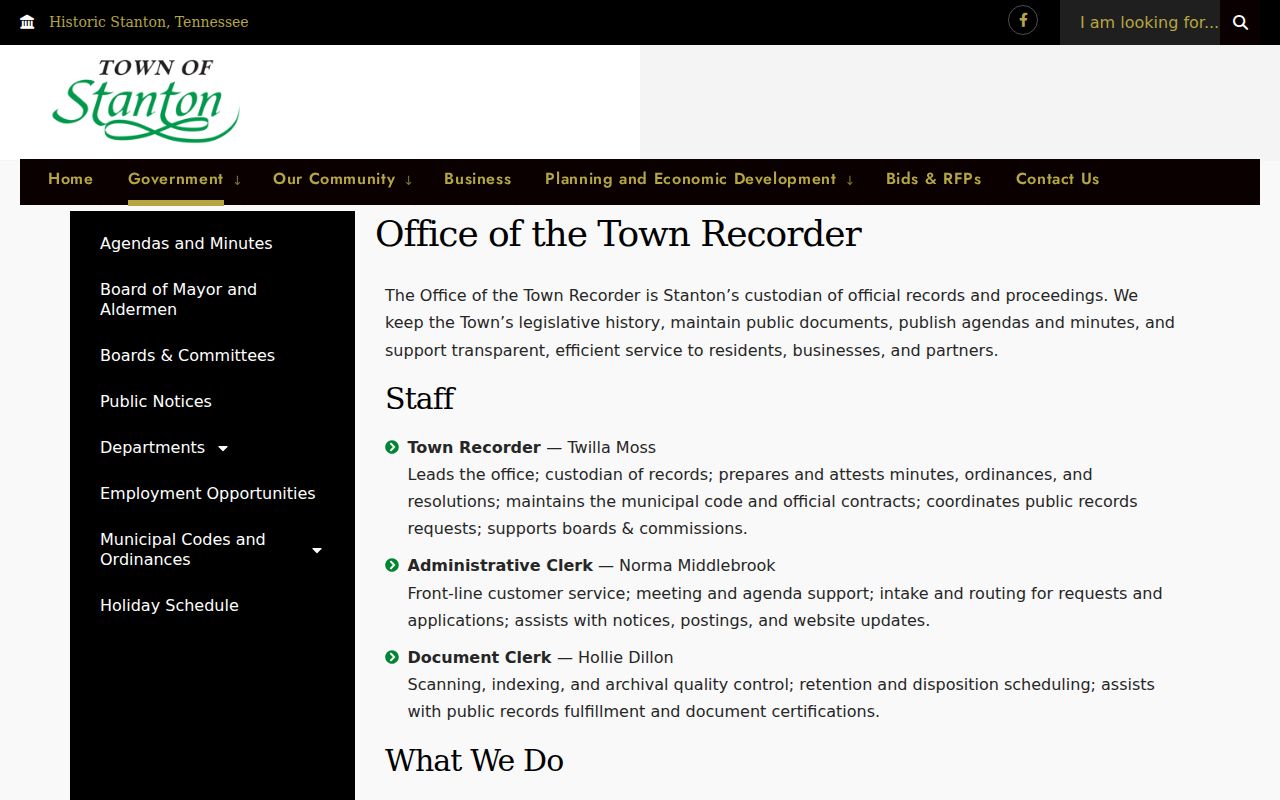Click the Historic Stanton, Tennessee link
Viewport: 1280px width, 800px height.
[x=148, y=22]
